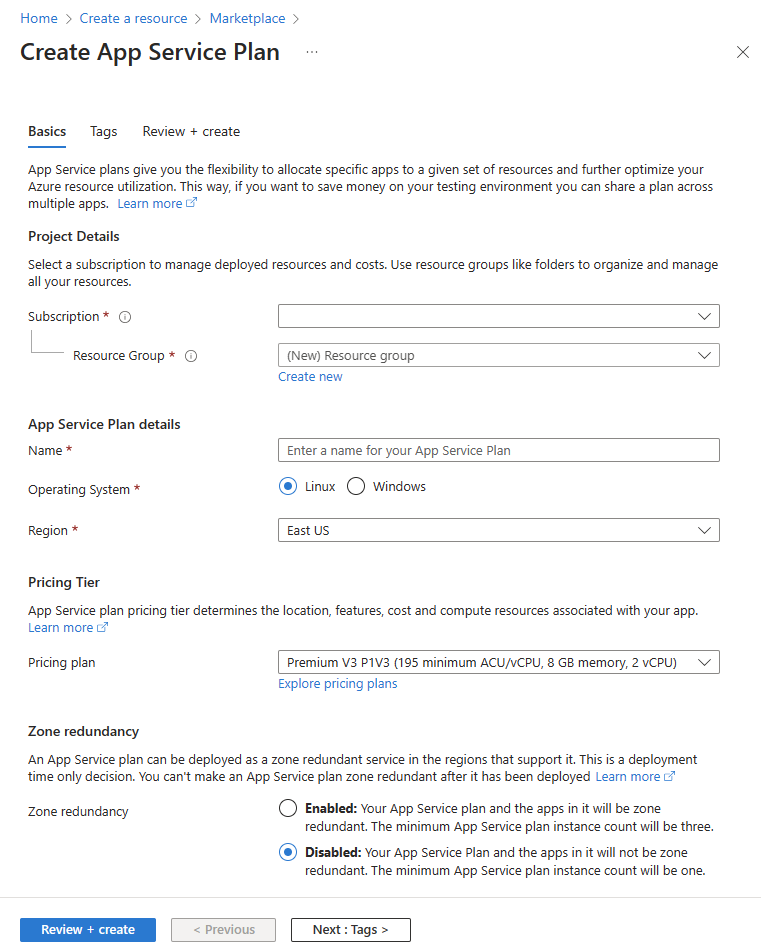Select the Linux operating system
This screenshot has width=761, height=950.
coord(287,486)
